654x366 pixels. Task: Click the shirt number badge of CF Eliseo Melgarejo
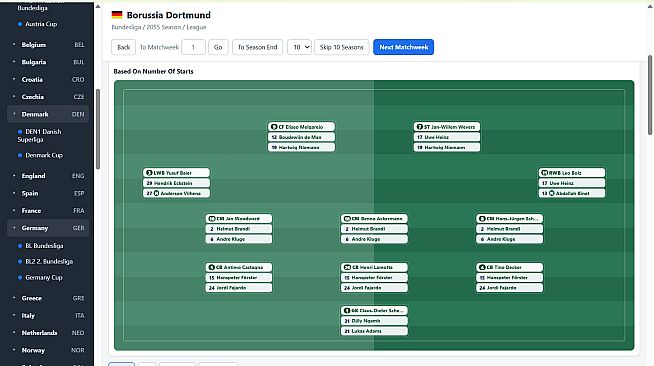(274, 127)
